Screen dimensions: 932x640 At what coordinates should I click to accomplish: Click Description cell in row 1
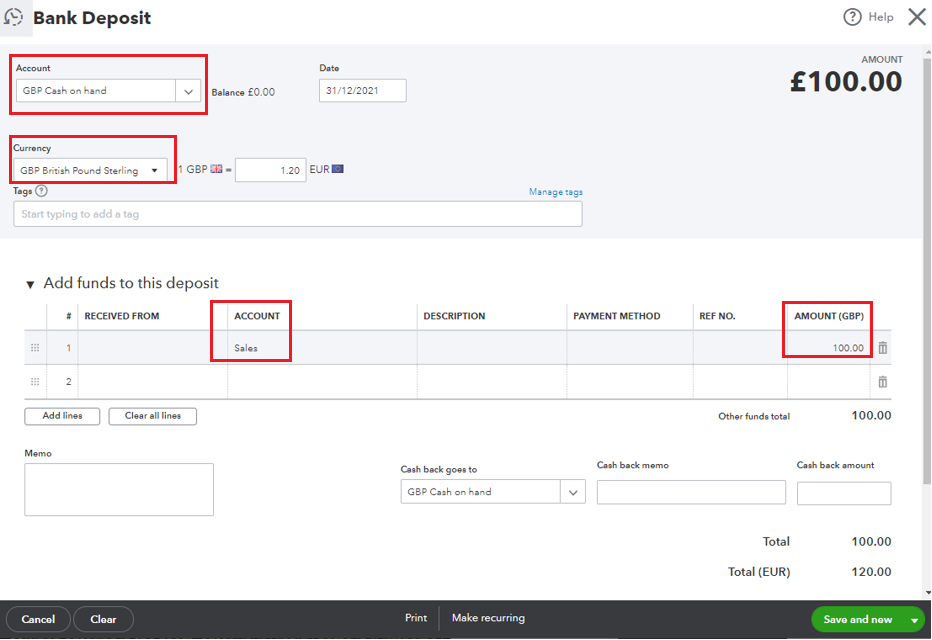point(492,348)
